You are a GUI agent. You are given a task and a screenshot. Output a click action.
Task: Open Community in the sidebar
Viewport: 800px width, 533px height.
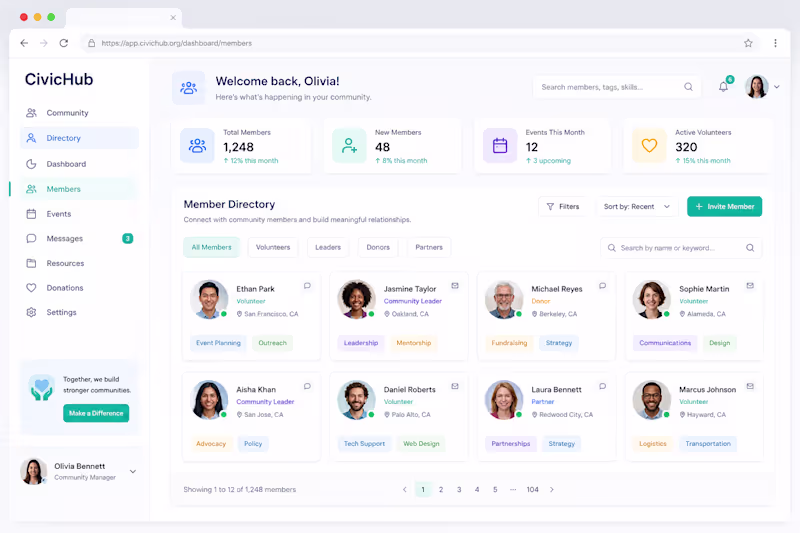[79, 113]
